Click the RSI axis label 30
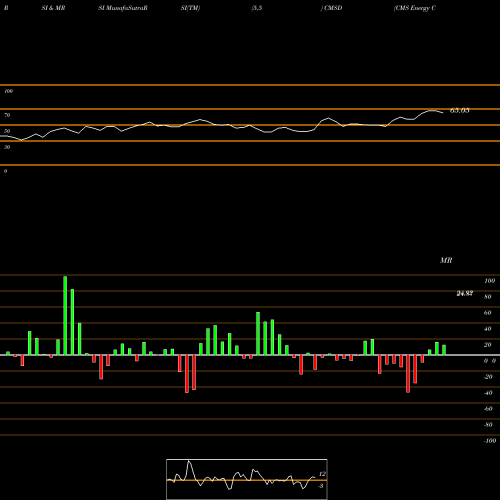 coord(7,147)
